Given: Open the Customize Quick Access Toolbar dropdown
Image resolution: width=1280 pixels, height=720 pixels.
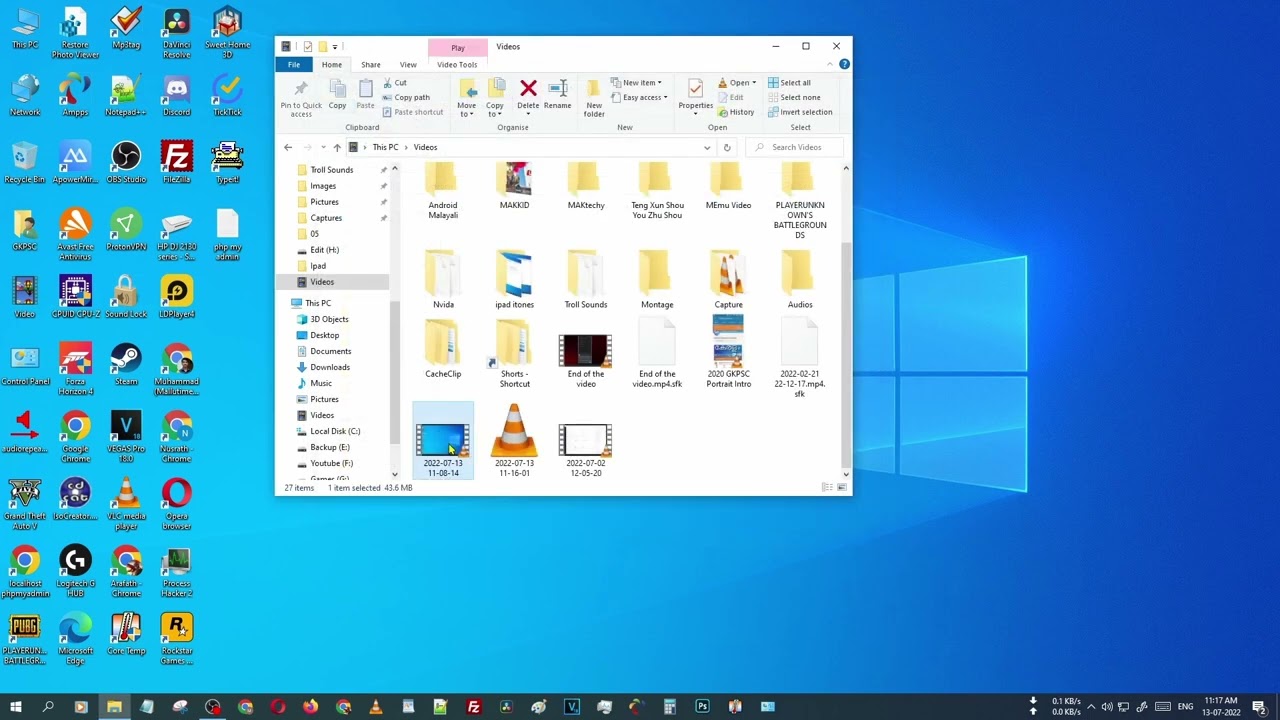Looking at the screenshot, I should (335, 46).
